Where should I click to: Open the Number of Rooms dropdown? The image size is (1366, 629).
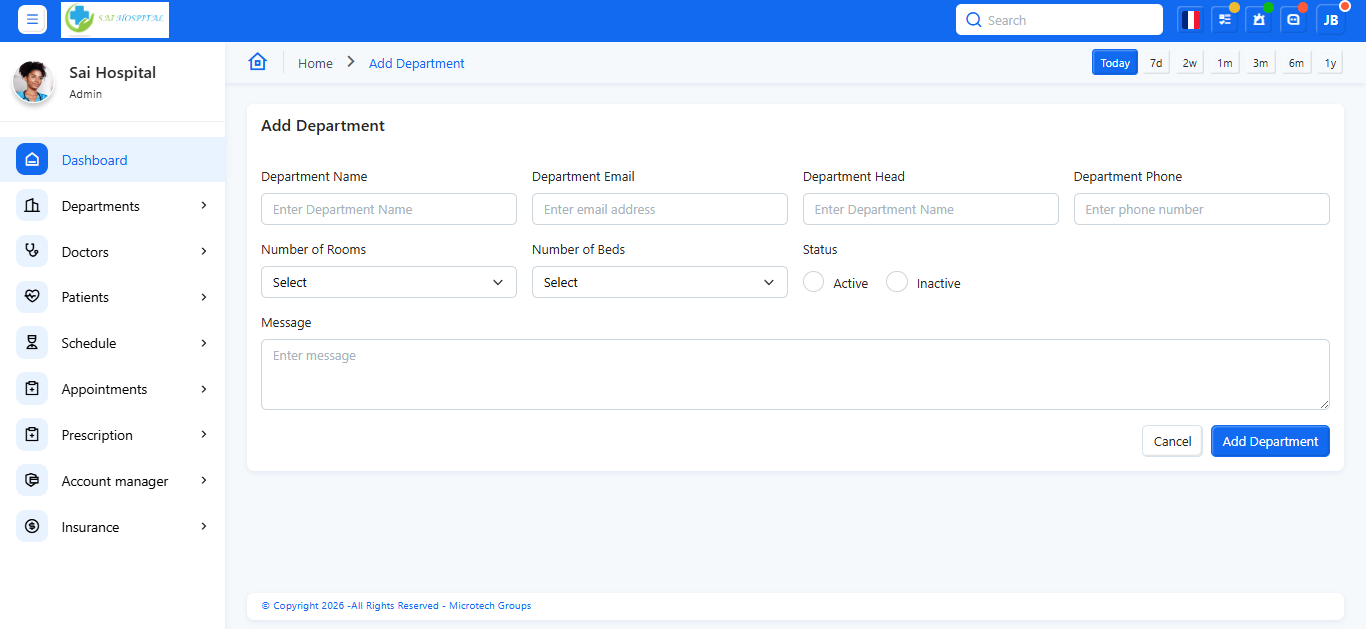click(x=388, y=282)
